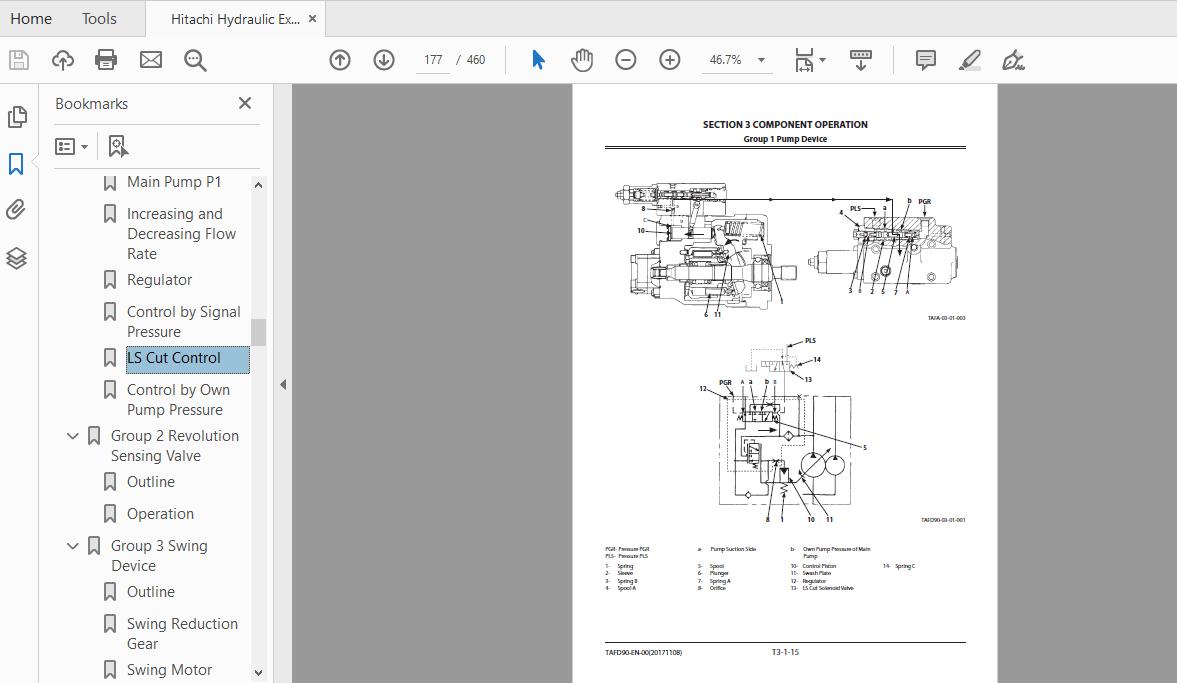
Task: Click the bookmarks scrollbar thumb
Action: (x=258, y=332)
